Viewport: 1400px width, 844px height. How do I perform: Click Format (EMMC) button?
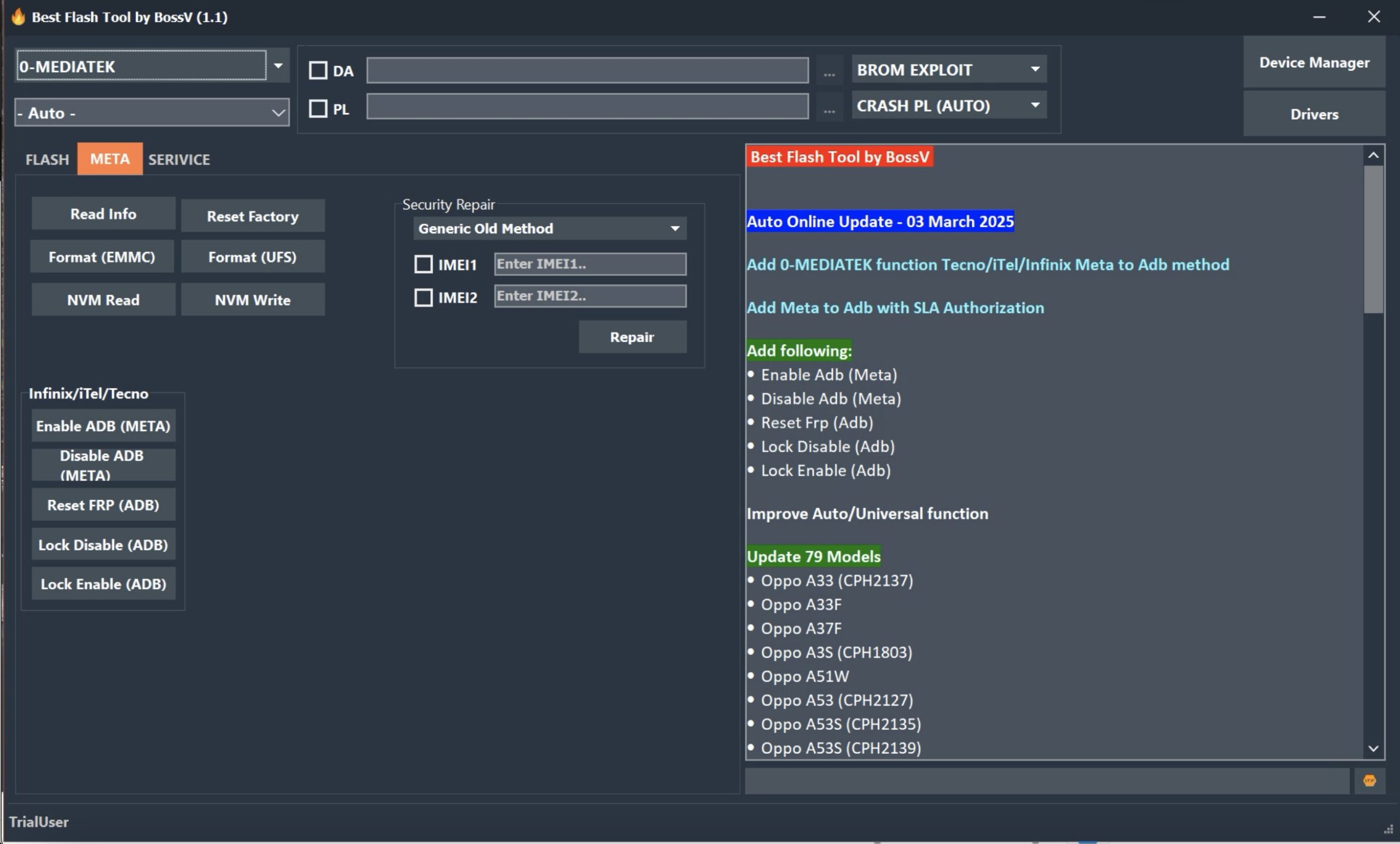coord(102,257)
